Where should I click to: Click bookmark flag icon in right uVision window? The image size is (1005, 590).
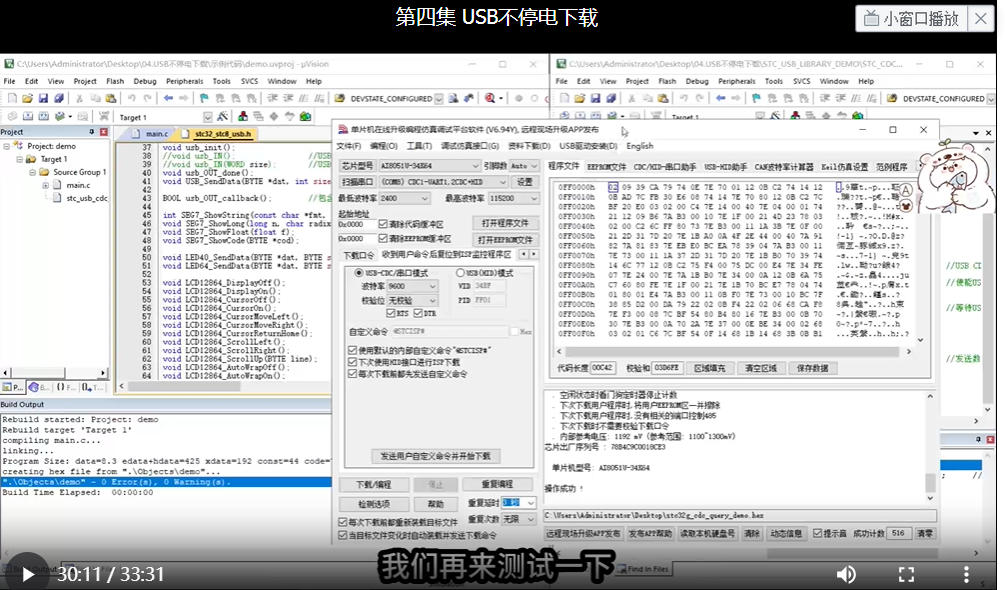pyautogui.click(x=756, y=98)
